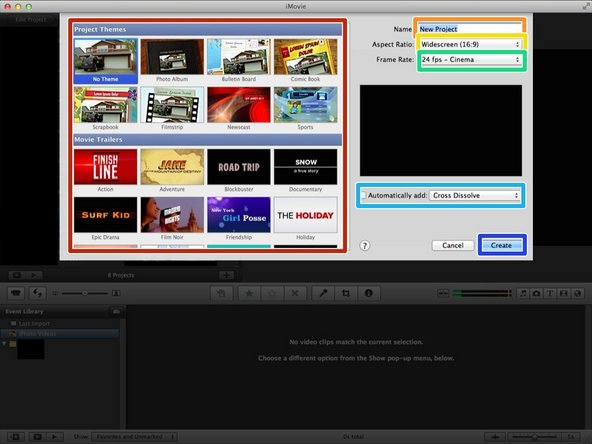Click the project Name text field

tap(470, 29)
